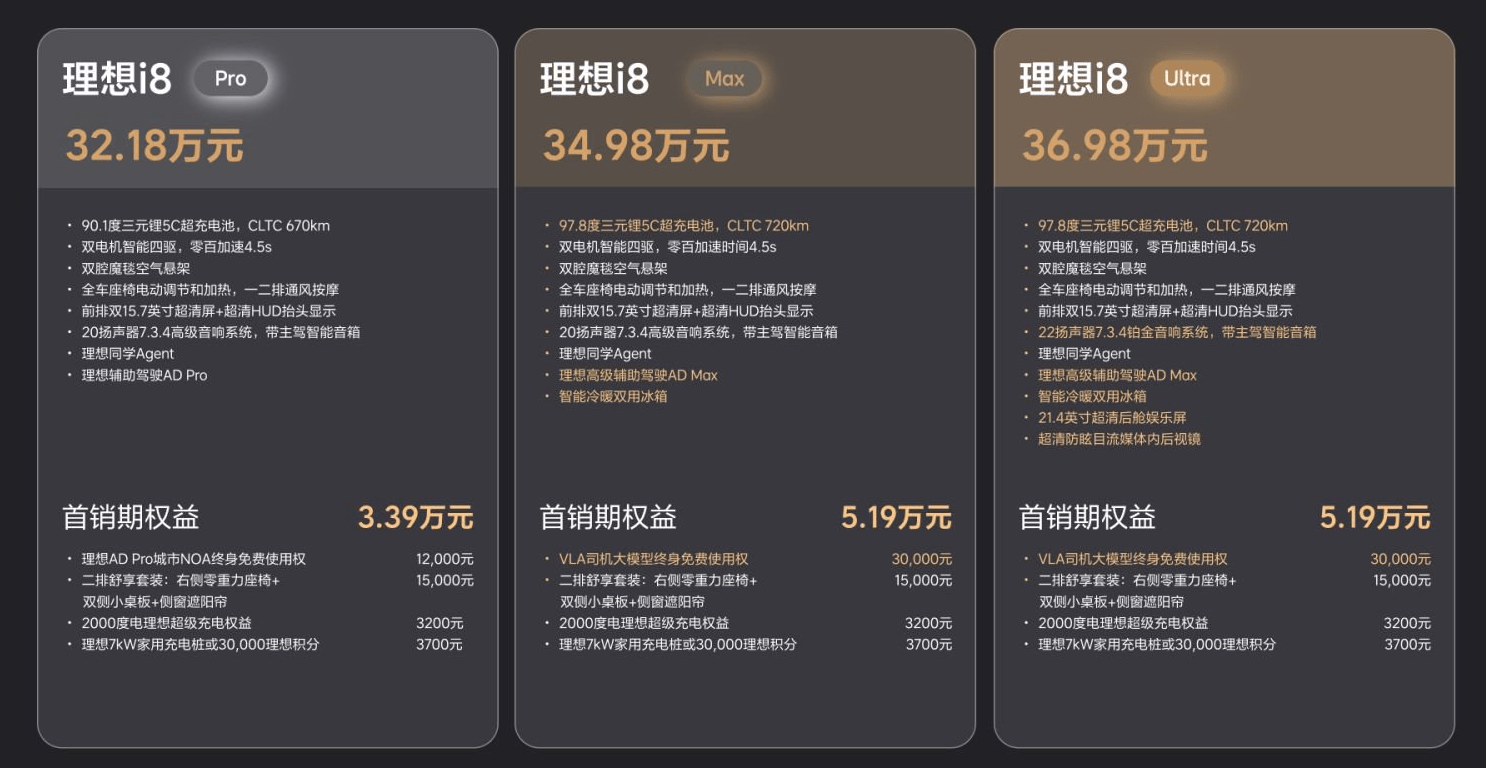Screen dimensions: 1486x768
Task: Select the 全车座椅电动调节和加热 line in the Max card
Action: [x=688, y=290]
